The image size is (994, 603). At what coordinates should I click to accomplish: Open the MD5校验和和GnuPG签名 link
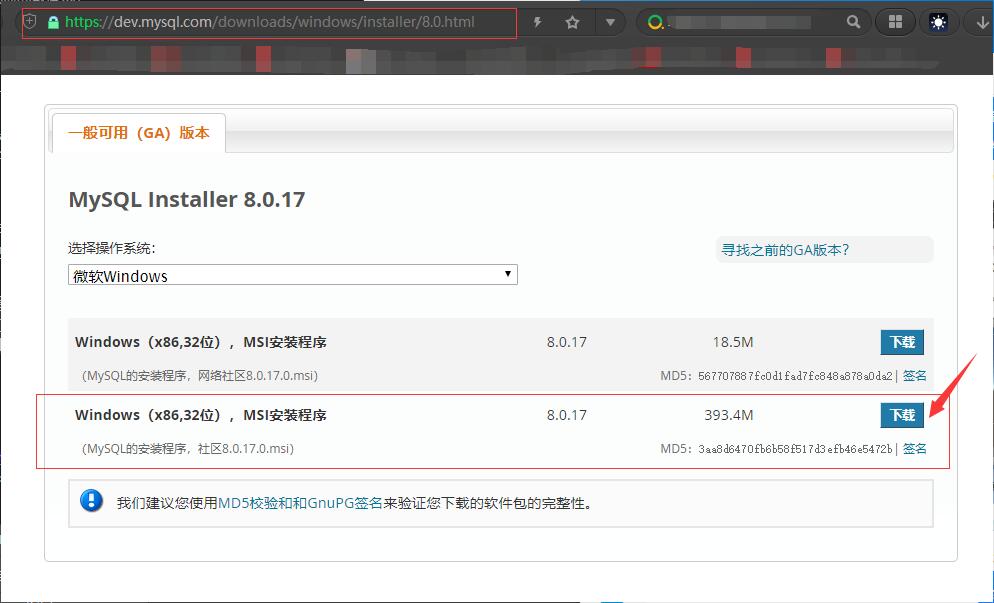[300, 503]
